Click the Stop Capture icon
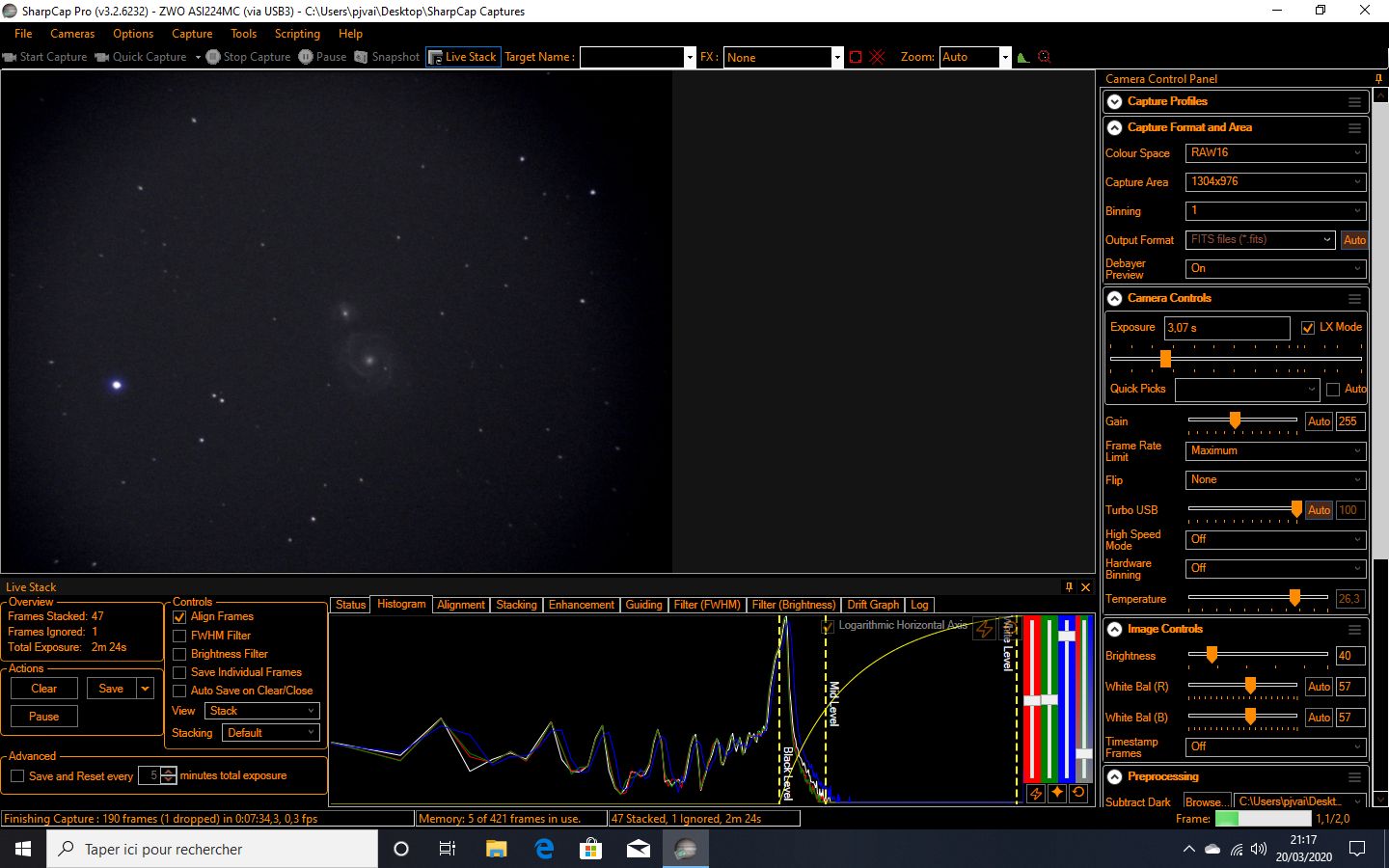 click(x=213, y=57)
